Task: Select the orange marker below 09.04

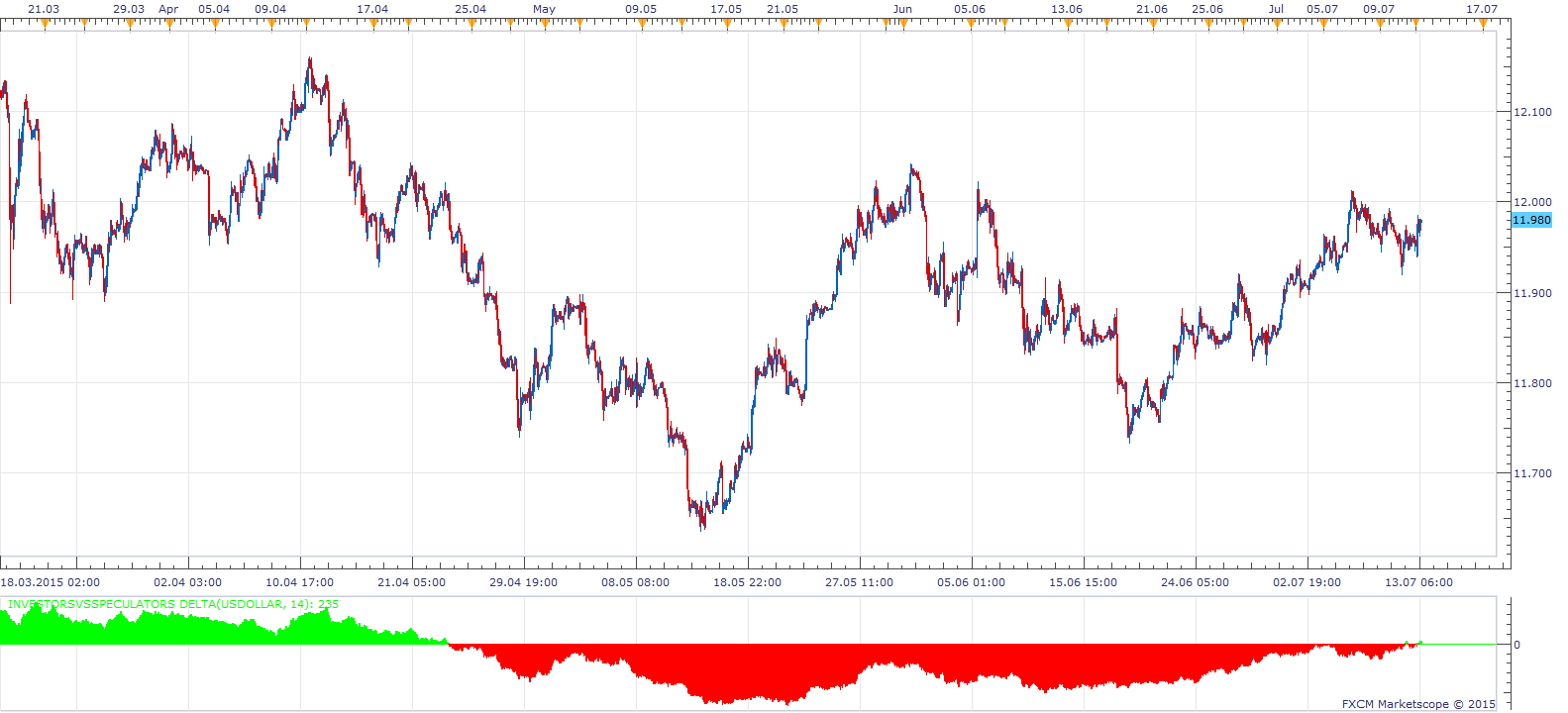Action: click(271, 25)
